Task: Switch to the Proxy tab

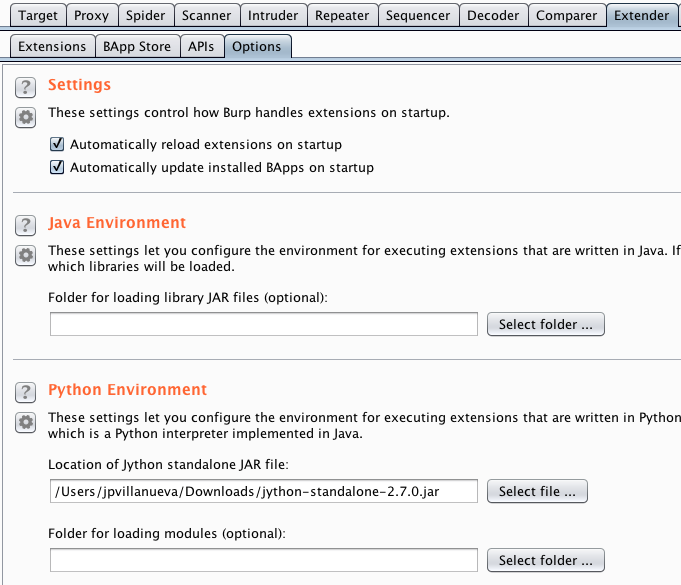Action: [x=93, y=15]
